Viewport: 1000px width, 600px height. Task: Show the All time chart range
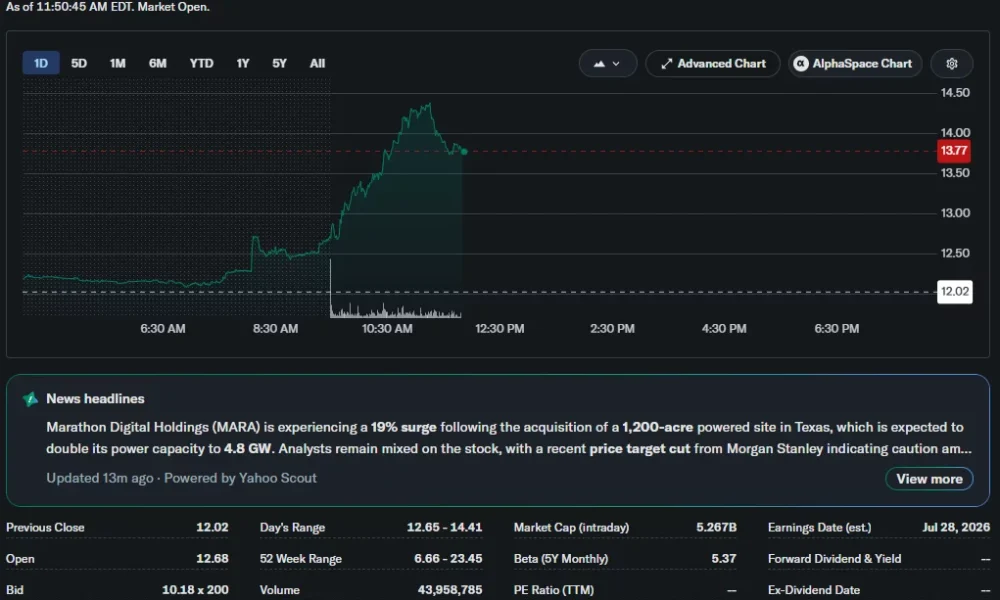click(x=317, y=63)
